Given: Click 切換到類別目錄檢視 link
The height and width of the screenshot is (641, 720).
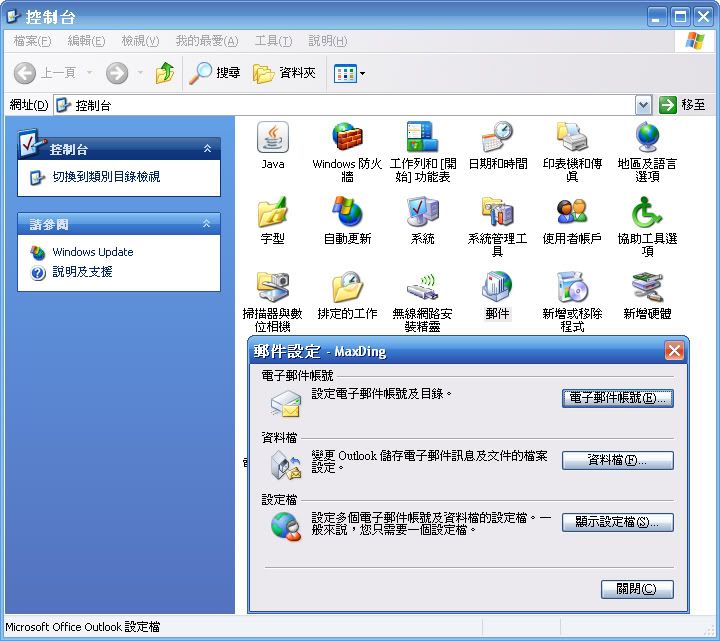Looking at the screenshot, I should pos(106,177).
